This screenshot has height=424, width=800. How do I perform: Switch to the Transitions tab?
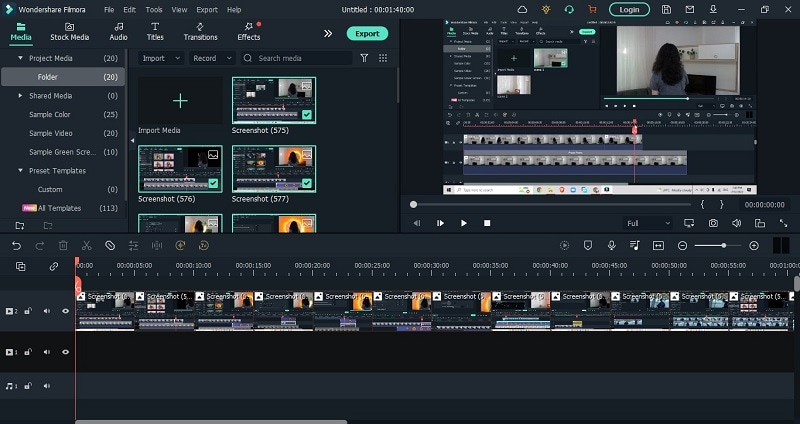(200, 31)
